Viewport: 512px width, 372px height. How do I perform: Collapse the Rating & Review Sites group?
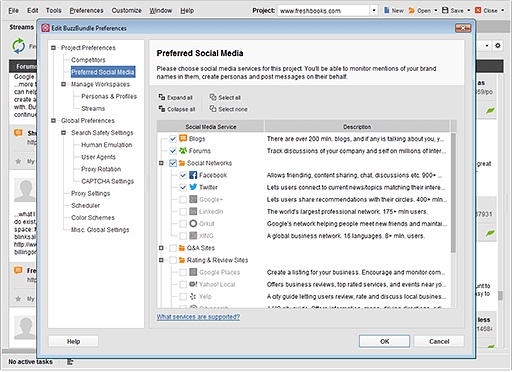[161, 260]
